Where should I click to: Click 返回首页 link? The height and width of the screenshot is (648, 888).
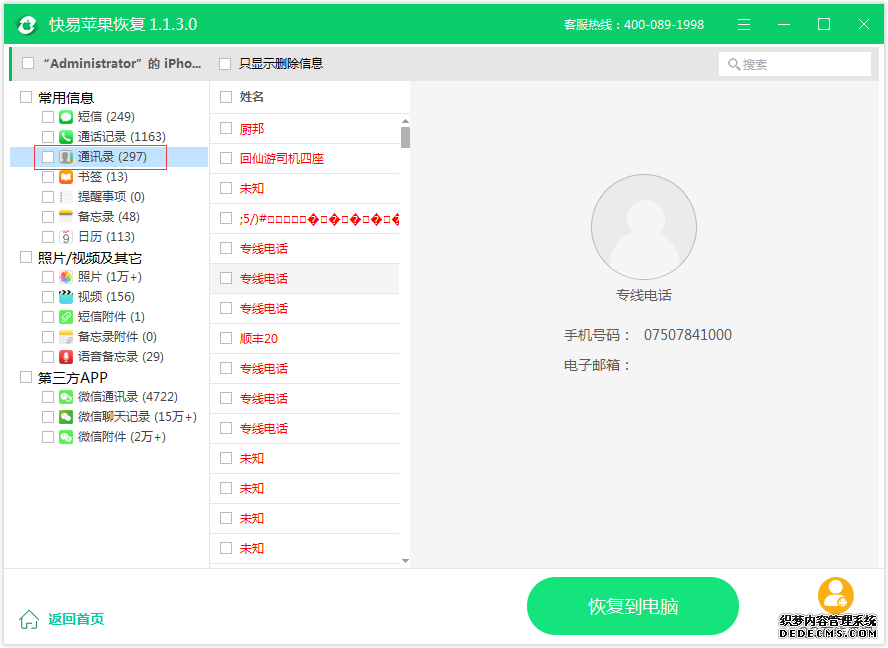pos(76,619)
